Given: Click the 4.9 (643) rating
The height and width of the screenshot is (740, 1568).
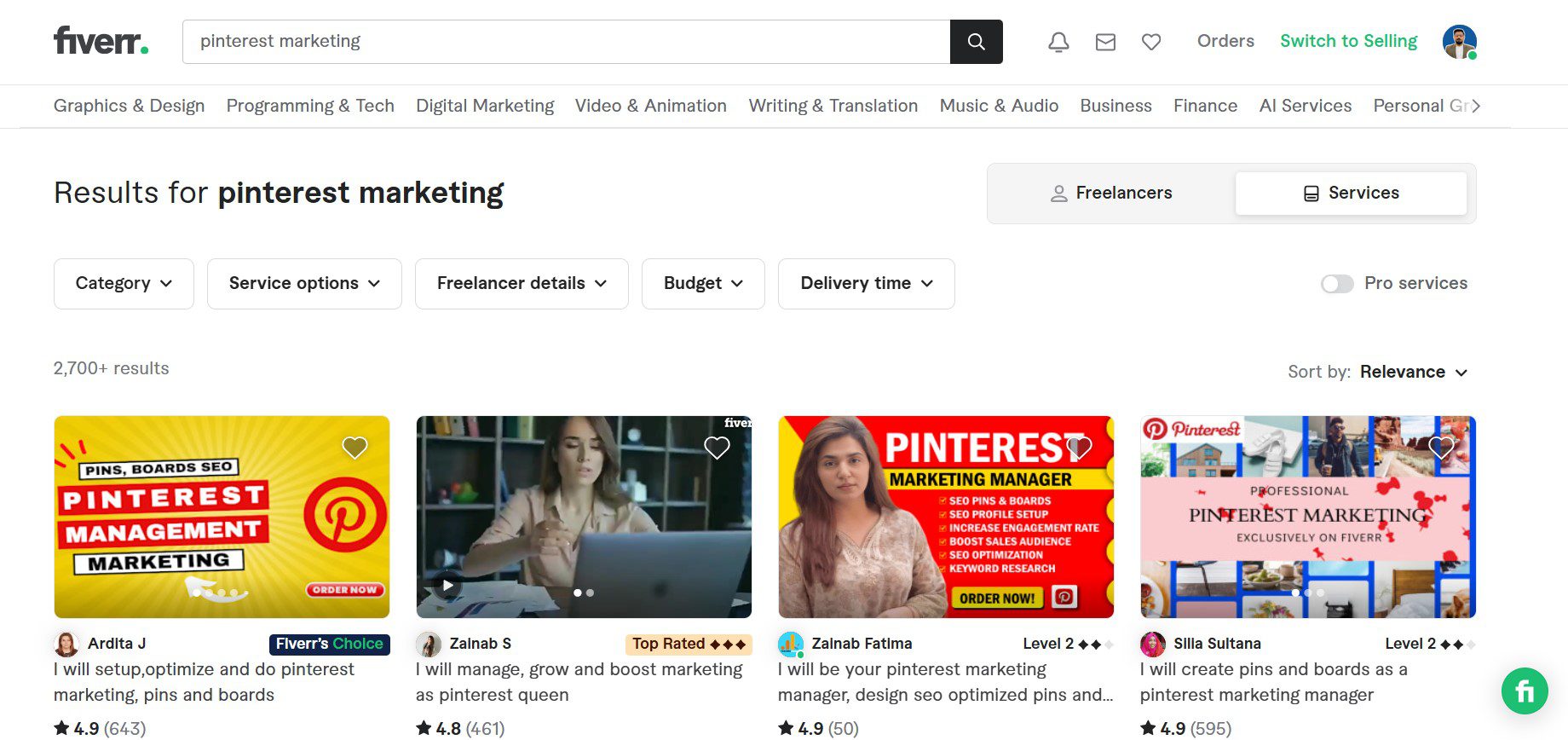Looking at the screenshot, I should (100, 729).
